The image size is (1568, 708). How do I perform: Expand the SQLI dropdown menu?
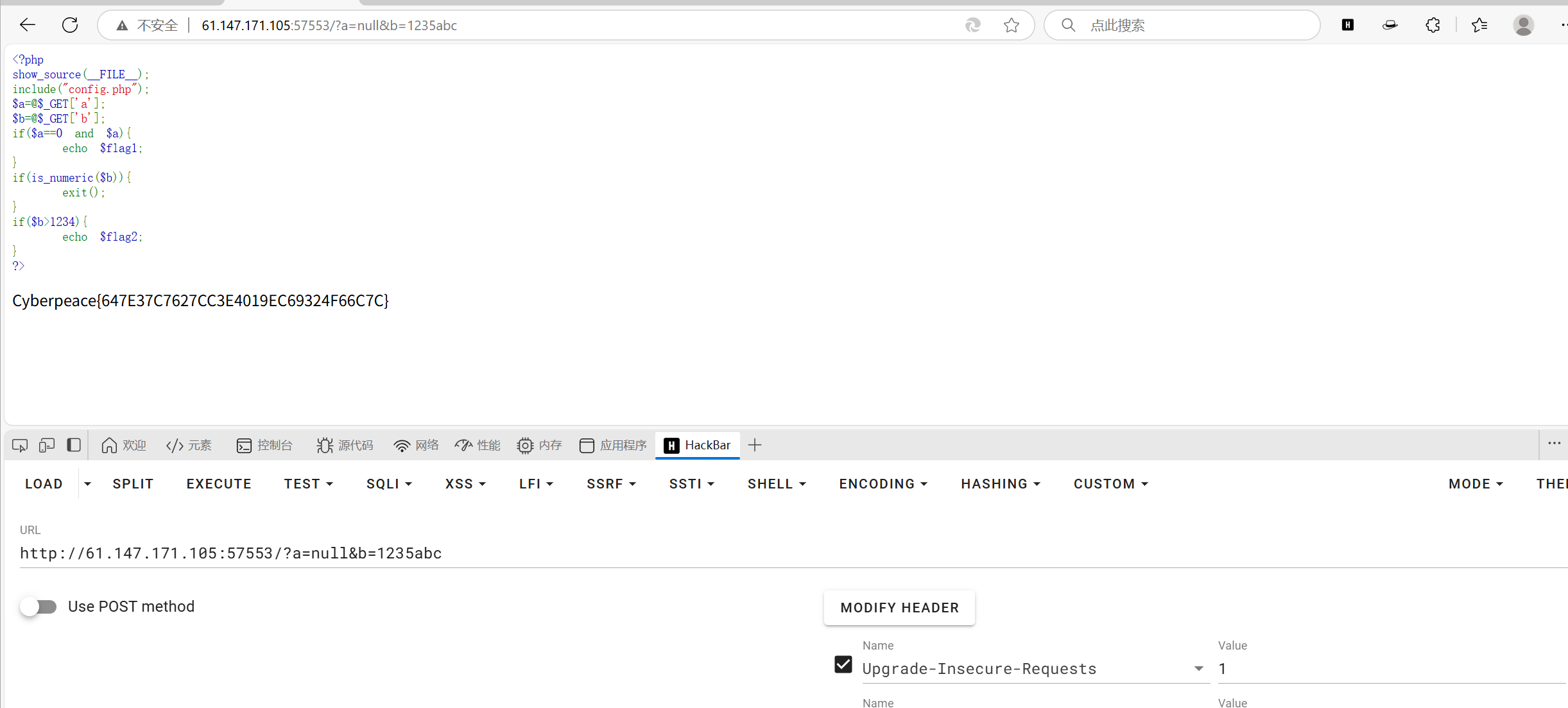389,484
